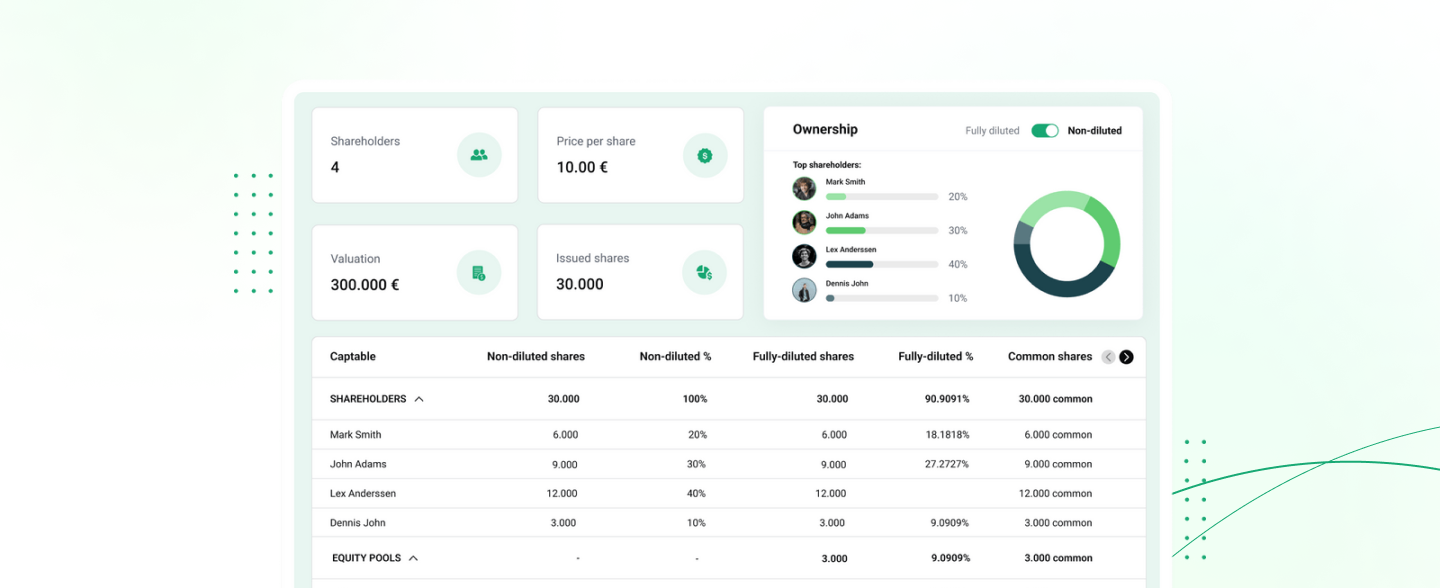Click the Shareholders people icon
Viewport: 1440px width, 588px height.
479,155
